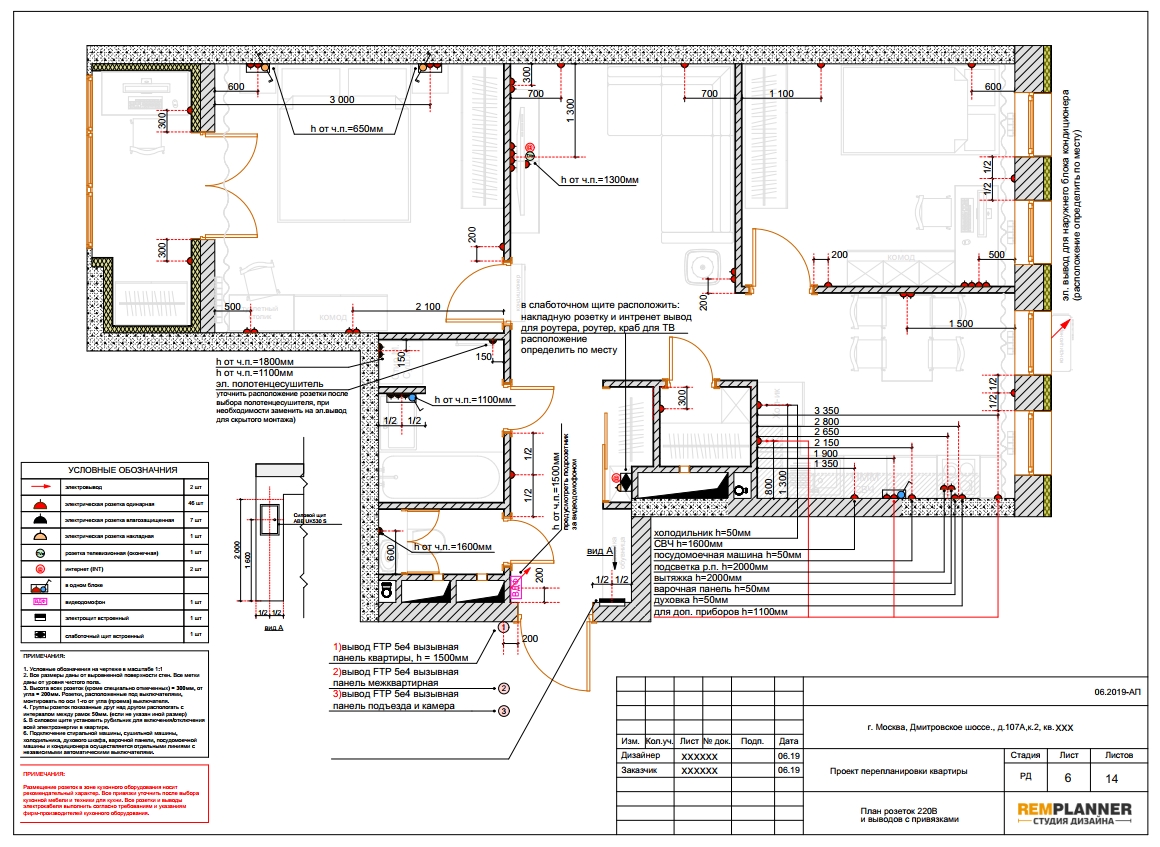This screenshot has width=1160, height=847.
Task: Click the sheet number 6 cell in the title block
Action: pyautogui.click(x=1068, y=778)
